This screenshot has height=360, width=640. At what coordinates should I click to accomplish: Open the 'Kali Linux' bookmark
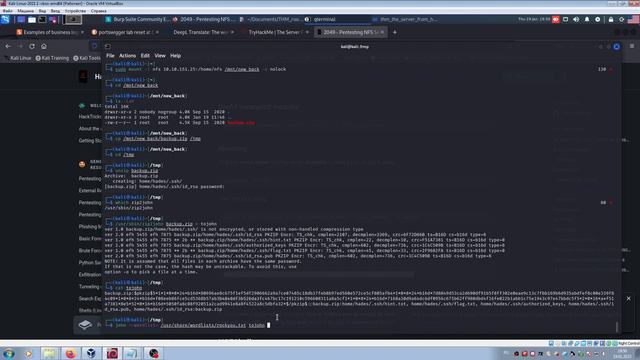[x=18, y=58]
